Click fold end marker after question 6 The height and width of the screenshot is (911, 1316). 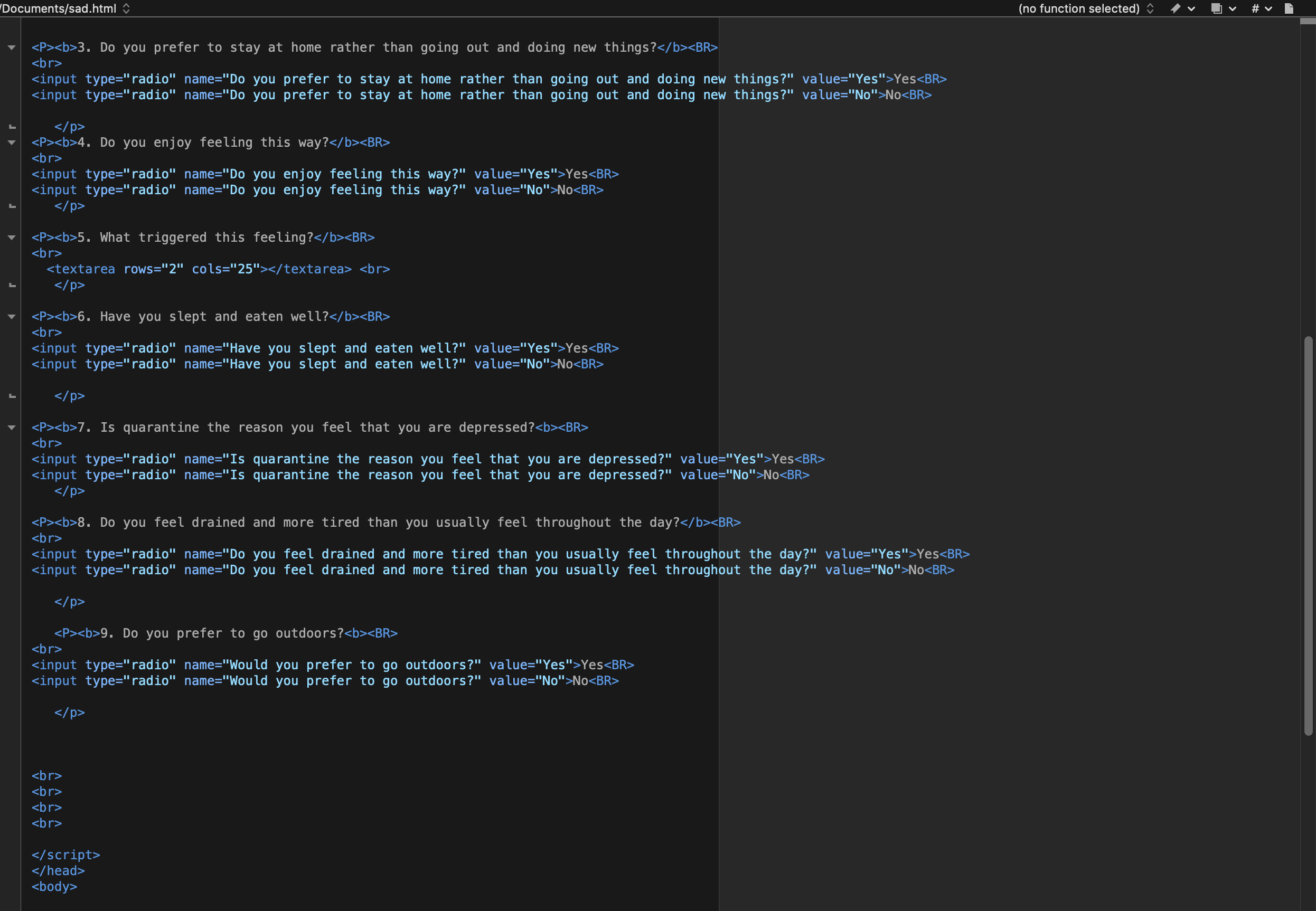pos(12,396)
